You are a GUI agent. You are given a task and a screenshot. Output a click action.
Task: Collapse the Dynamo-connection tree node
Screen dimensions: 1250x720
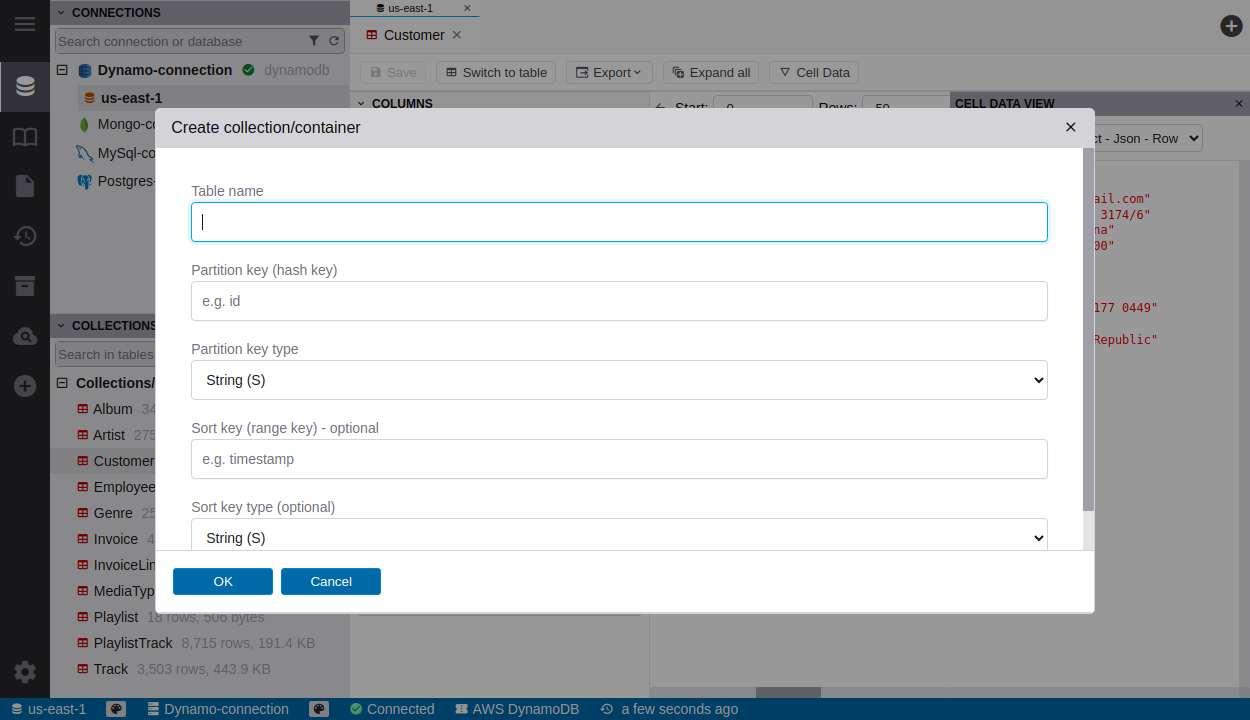tap(62, 70)
